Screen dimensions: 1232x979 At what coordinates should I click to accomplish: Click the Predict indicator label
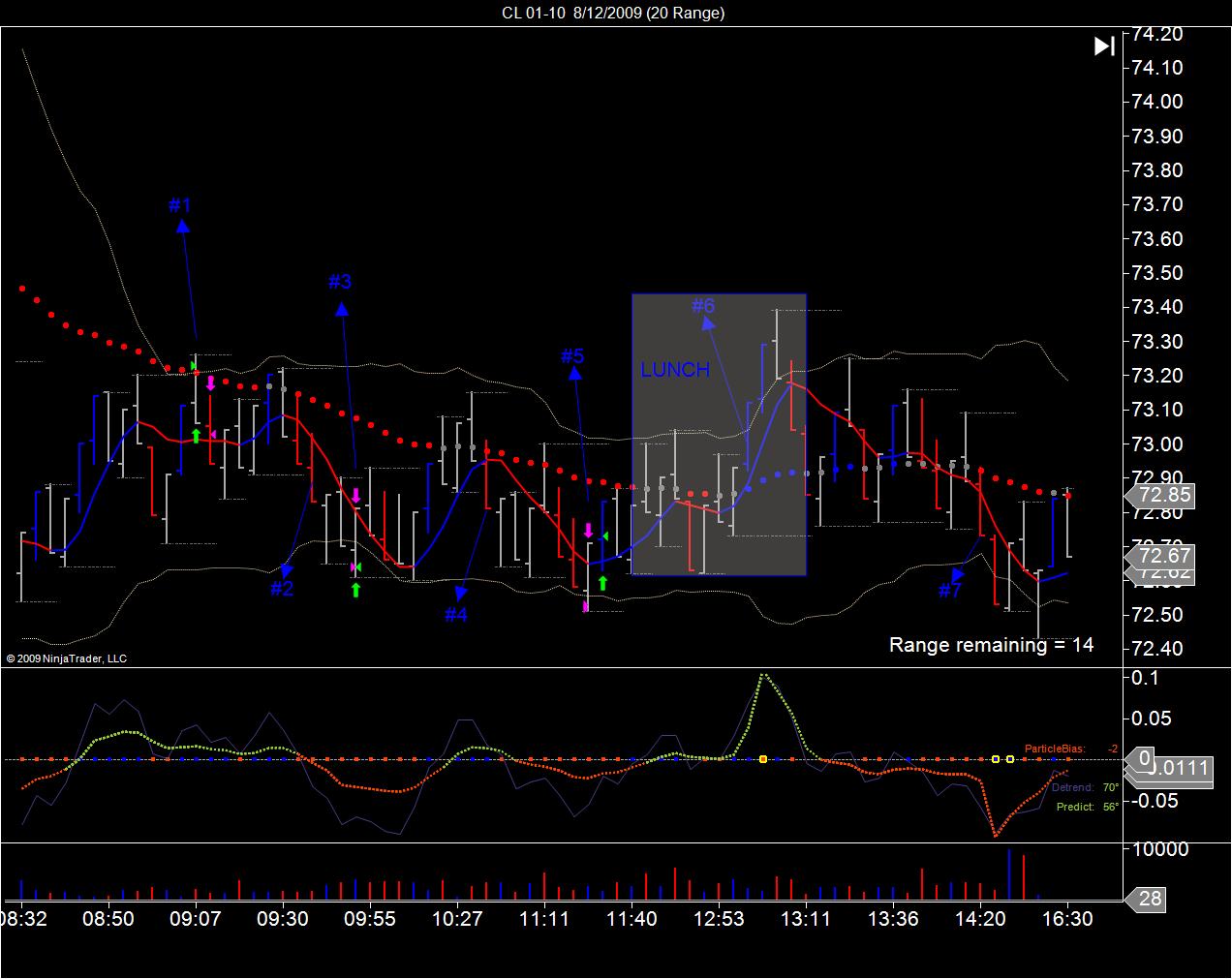pyautogui.click(x=1075, y=807)
